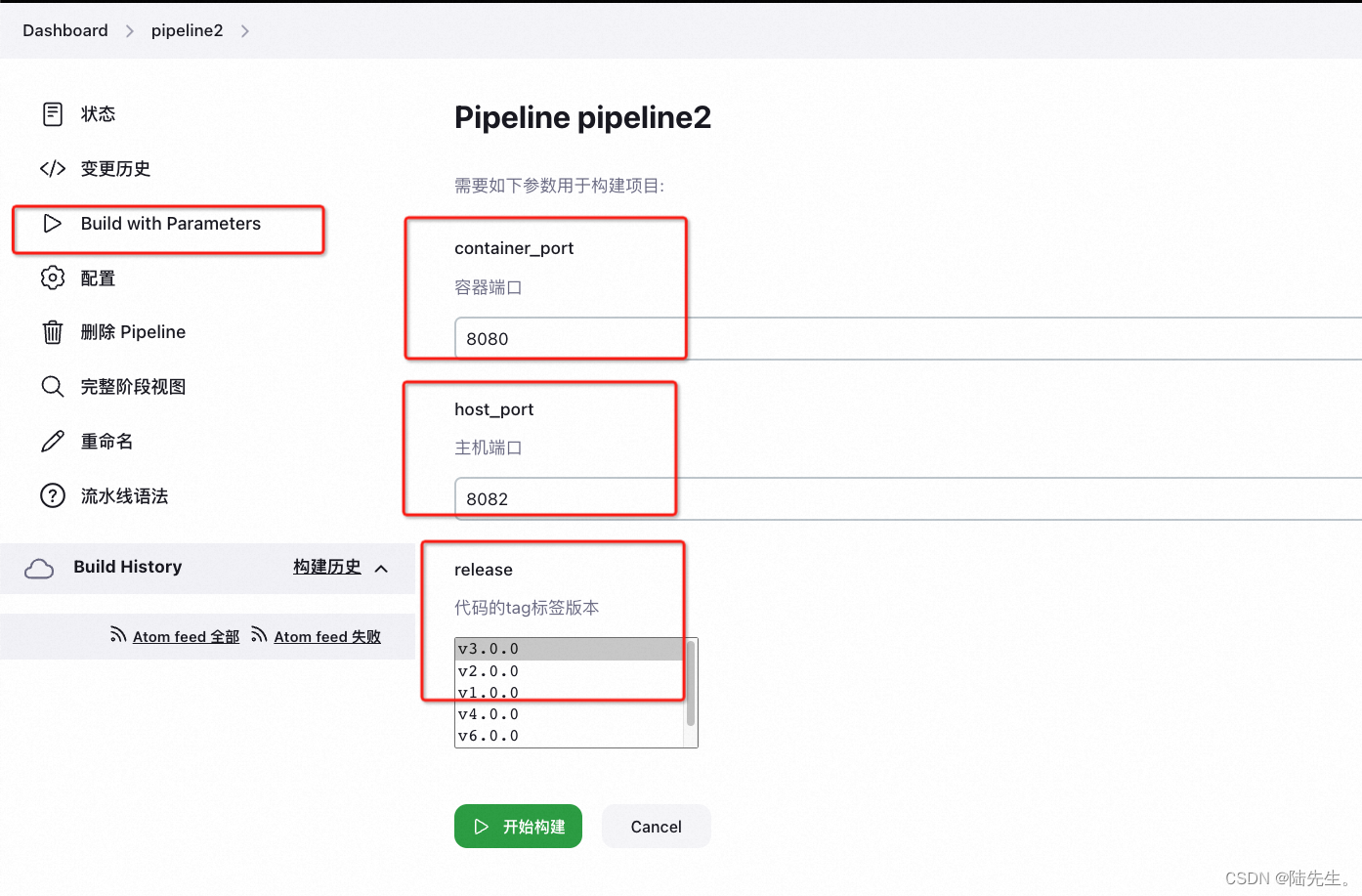
Task: Collapse Build History with the up chevron
Action: click(x=381, y=568)
